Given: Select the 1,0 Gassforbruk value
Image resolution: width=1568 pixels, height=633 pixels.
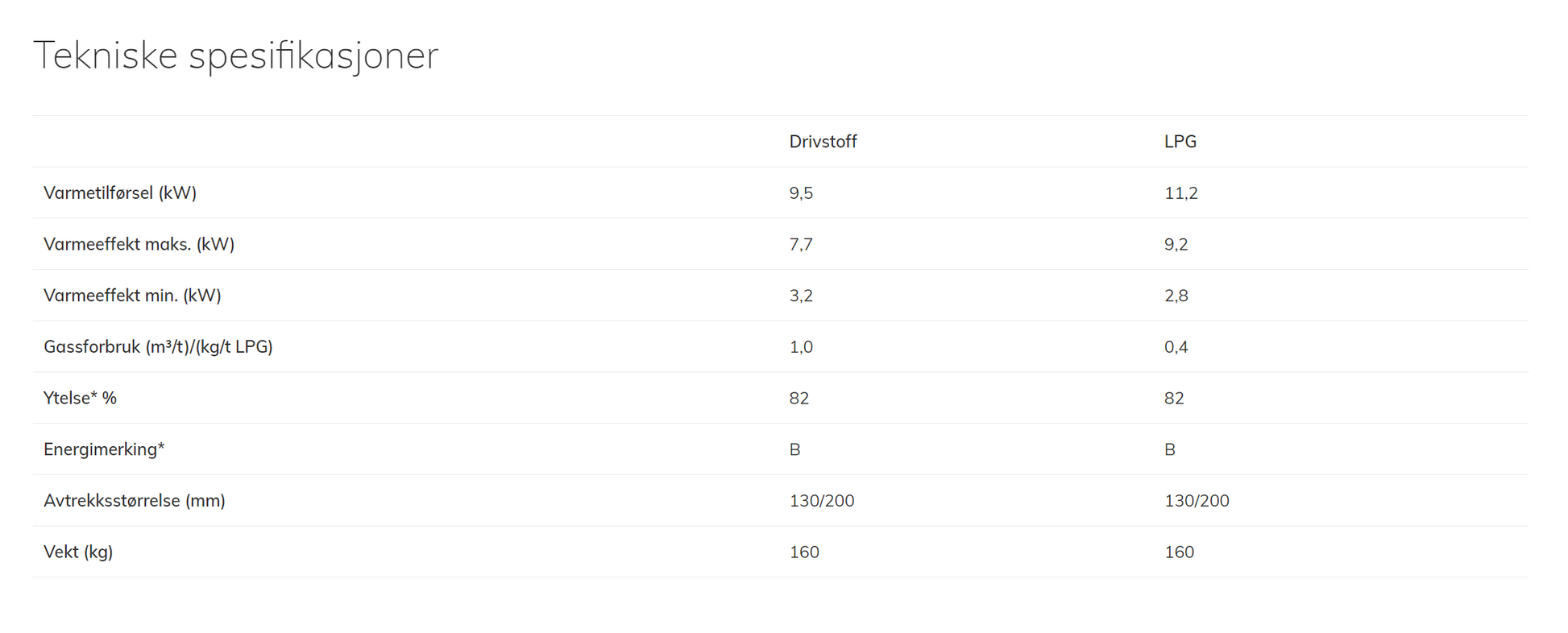Looking at the screenshot, I should tap(801, 347).
